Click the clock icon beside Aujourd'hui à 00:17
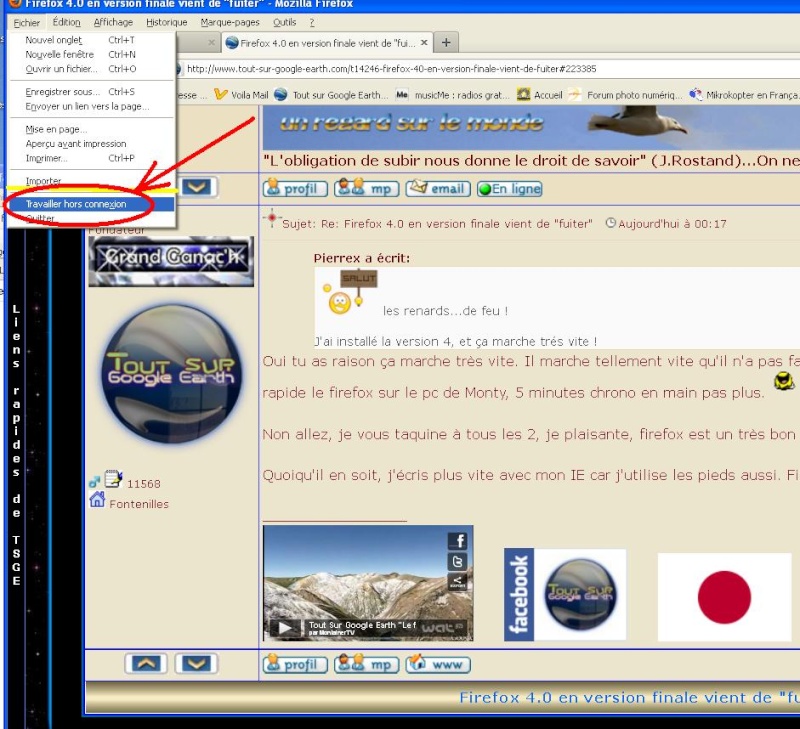 pos(610,223)
